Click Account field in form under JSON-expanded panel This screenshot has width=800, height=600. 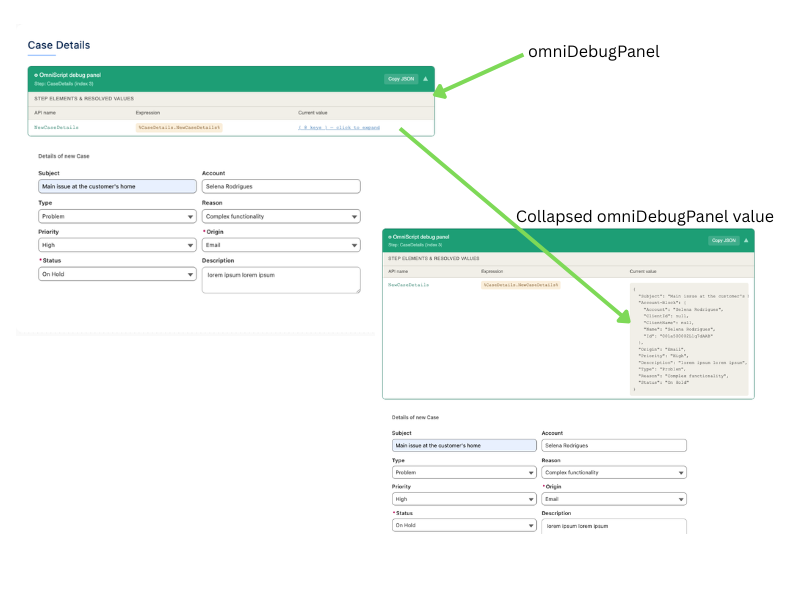tap(614, 446)
